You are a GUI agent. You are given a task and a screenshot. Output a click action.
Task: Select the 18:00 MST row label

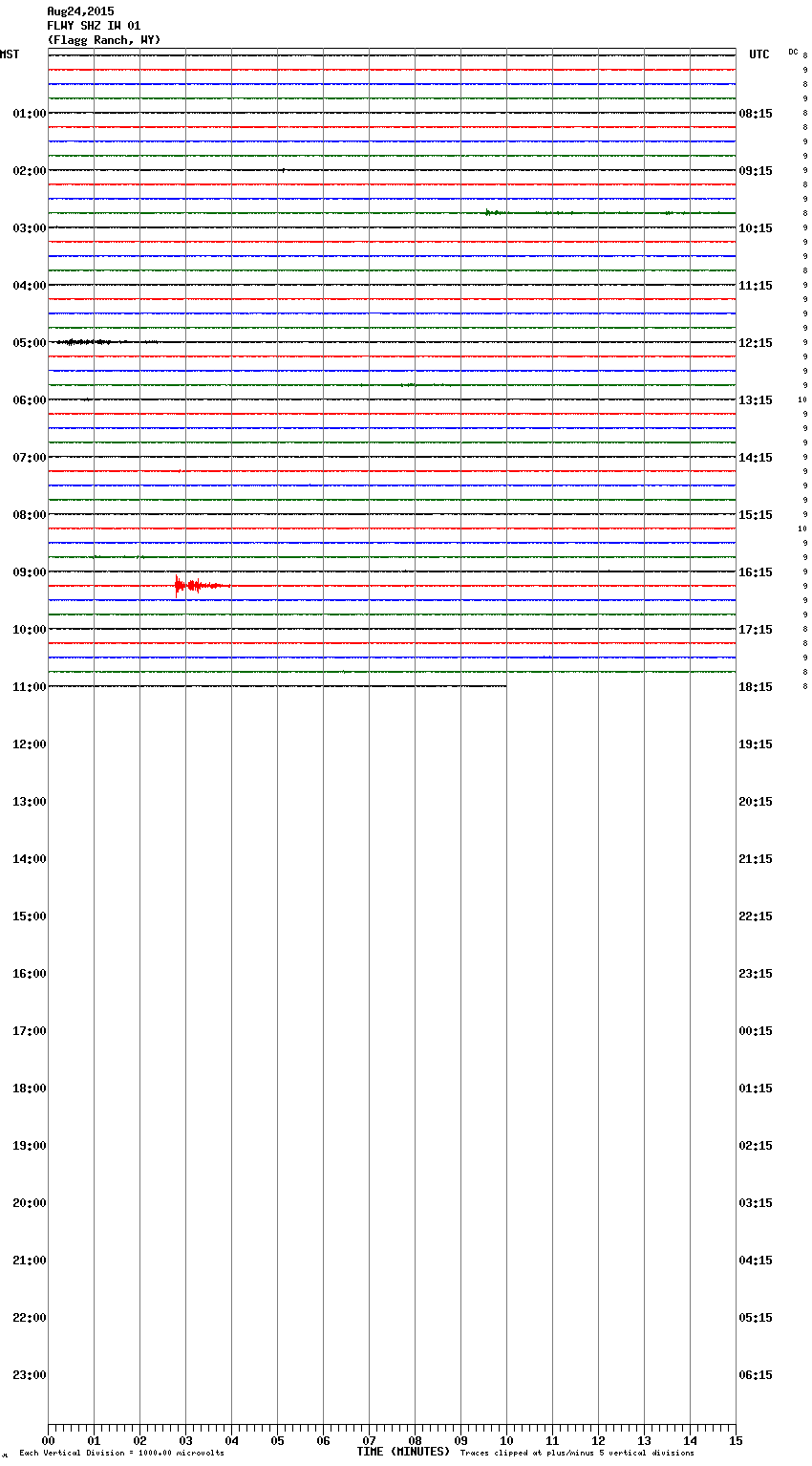coord(29,1089)
